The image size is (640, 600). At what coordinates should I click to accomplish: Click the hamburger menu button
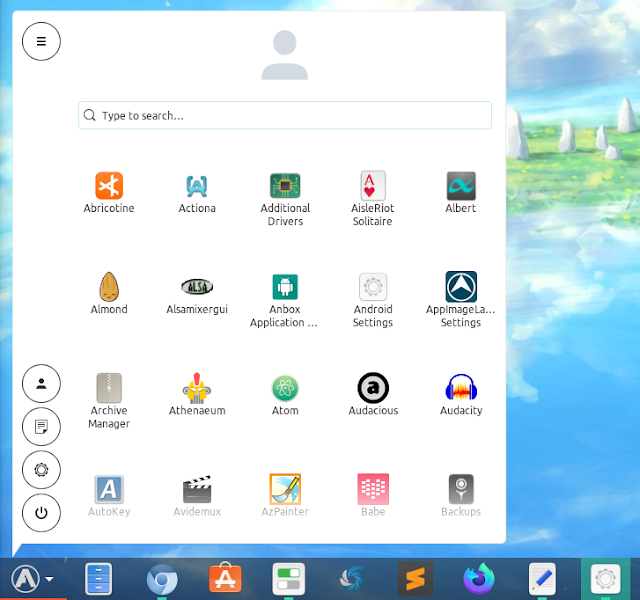[x=41, y=41]
